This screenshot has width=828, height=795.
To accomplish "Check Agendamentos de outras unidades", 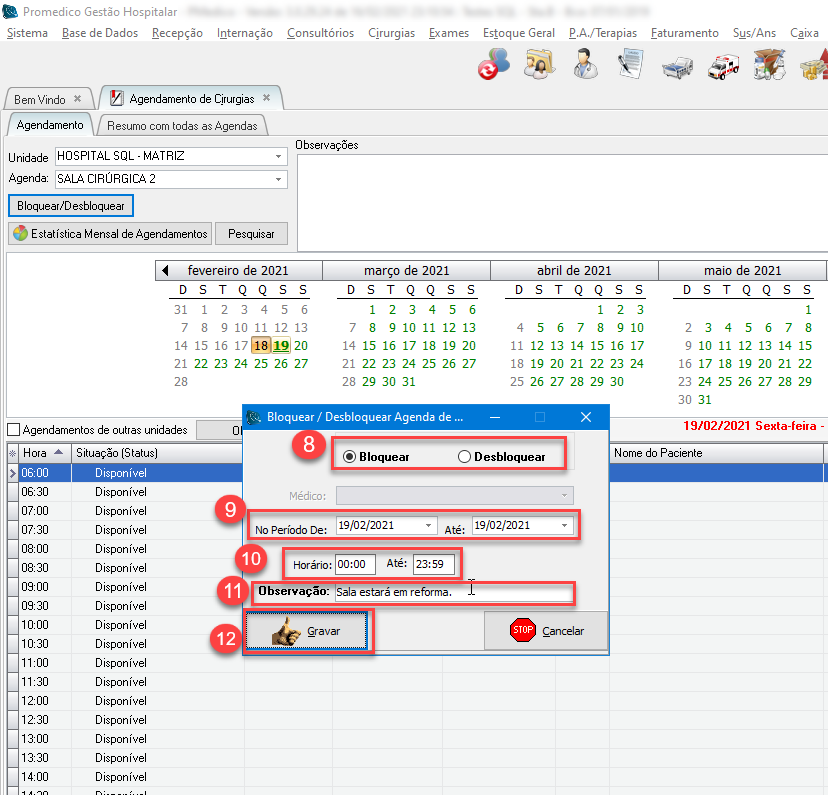I will 14,430.
